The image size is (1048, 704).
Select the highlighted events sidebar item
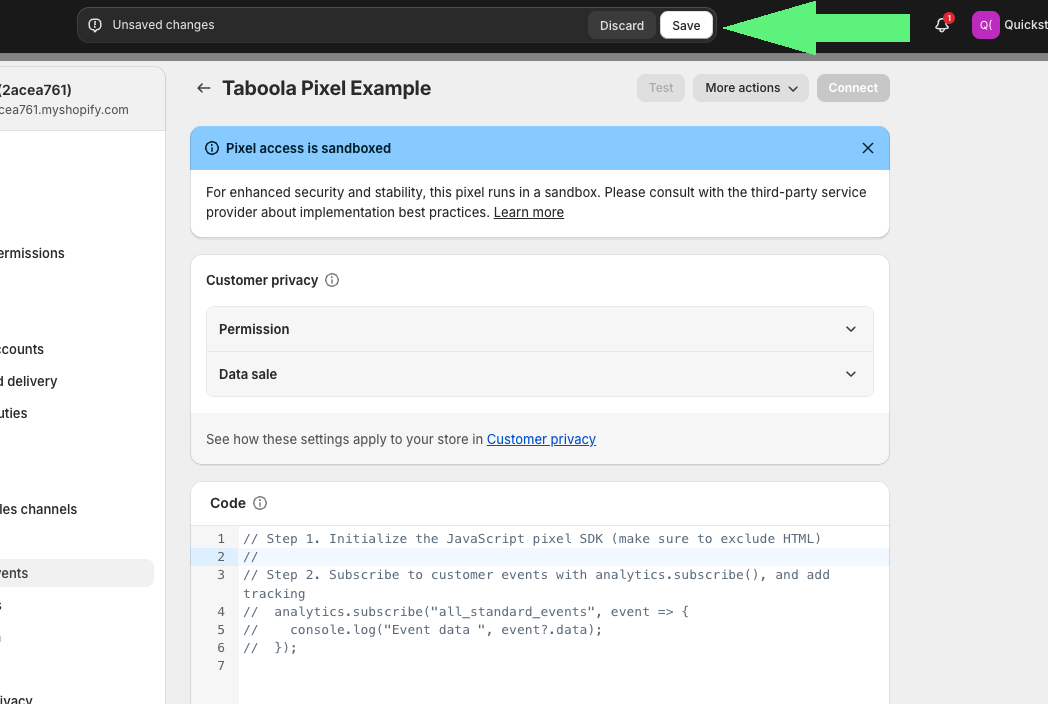pos(76,573)
